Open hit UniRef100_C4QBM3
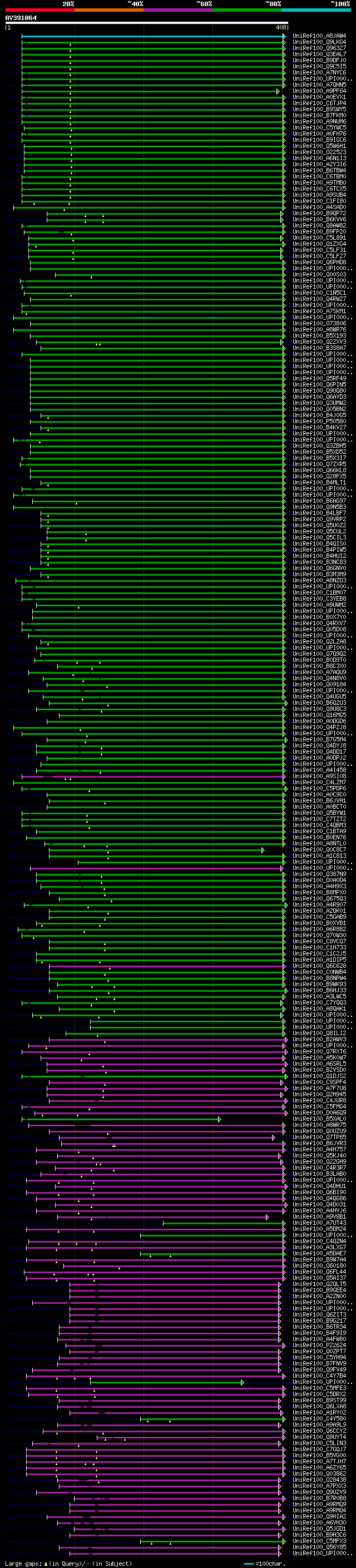Image resolution: width=356 pixels, height=1568 pixels. click(x=319, y=825)
